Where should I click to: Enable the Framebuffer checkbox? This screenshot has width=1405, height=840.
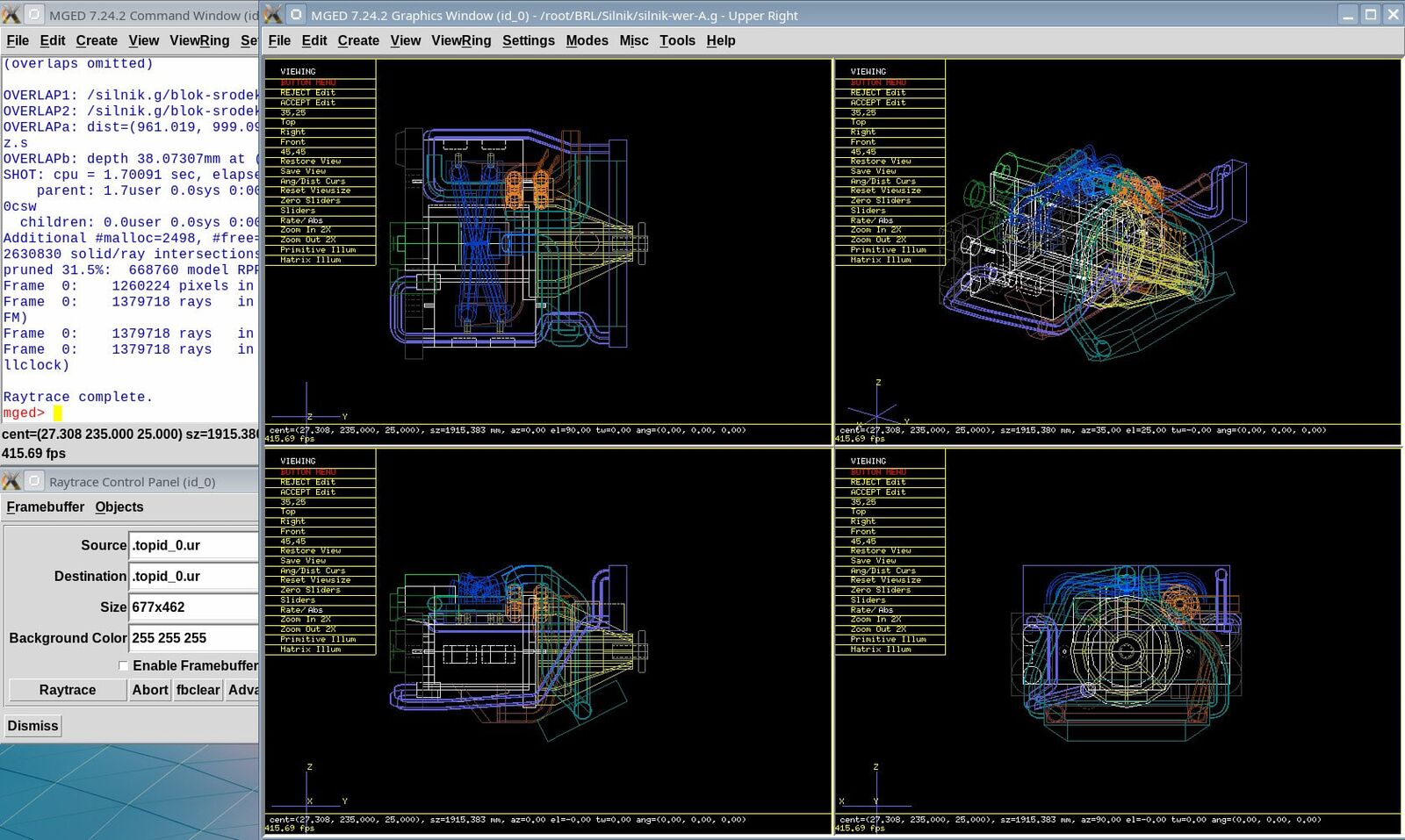(124, 665)
